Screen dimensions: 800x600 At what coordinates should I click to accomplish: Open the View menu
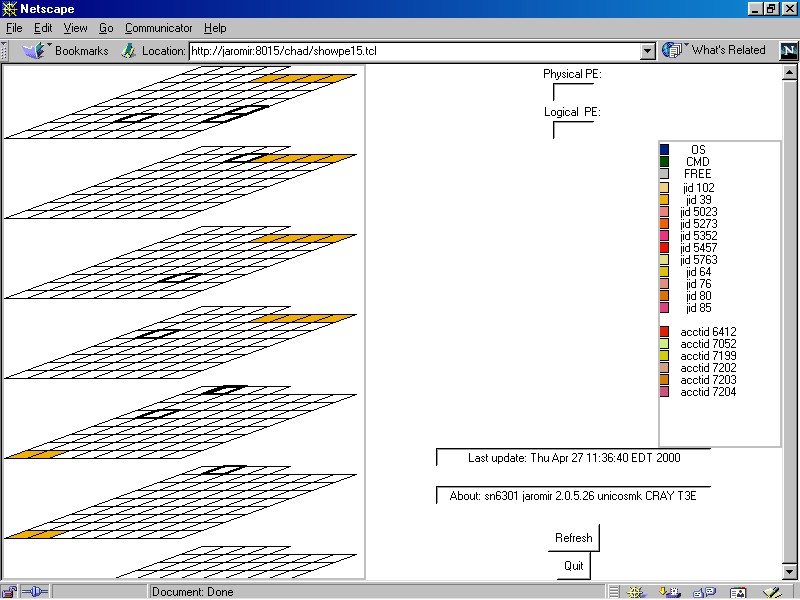76,28
